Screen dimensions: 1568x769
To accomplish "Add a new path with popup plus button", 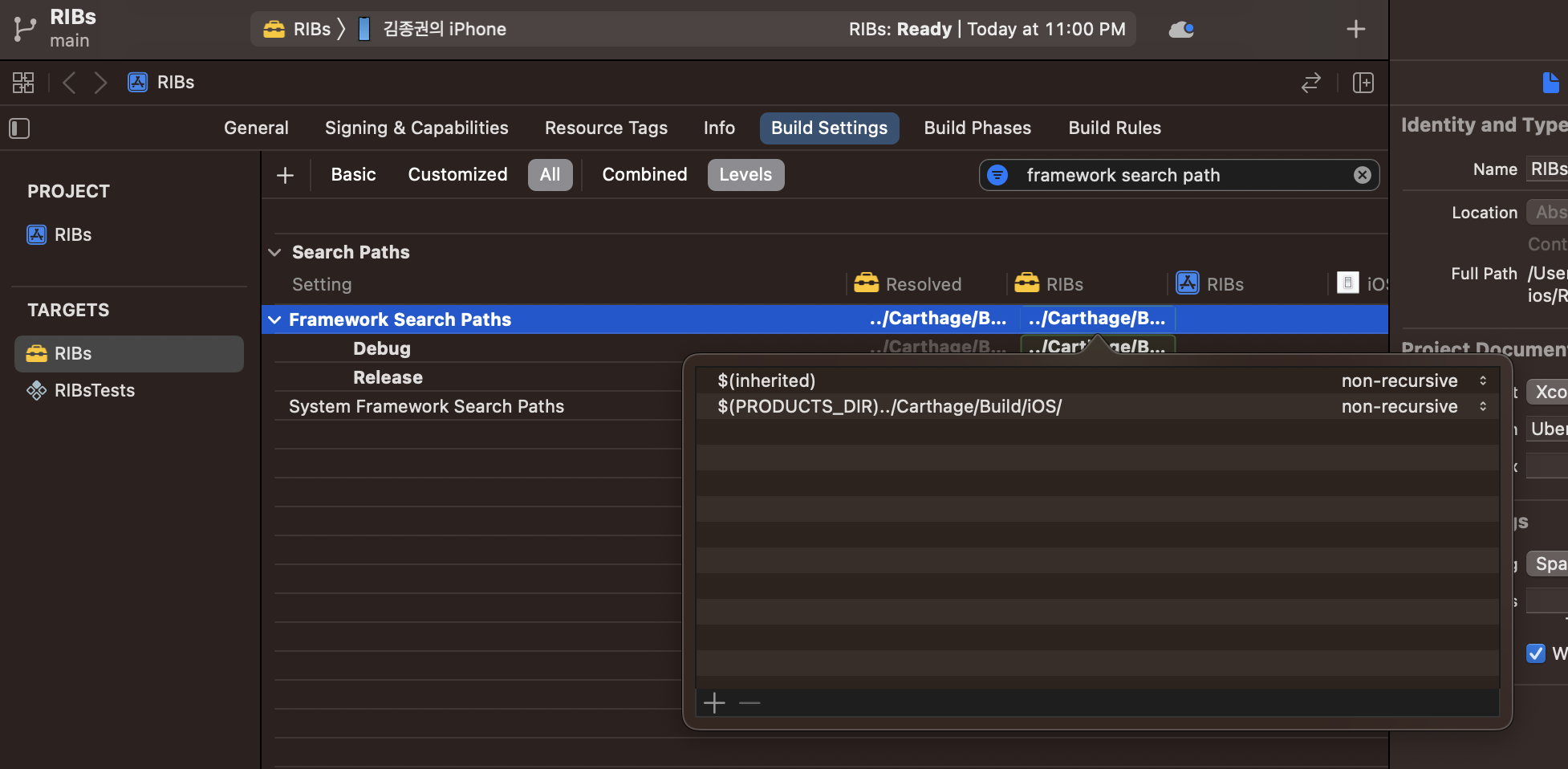I will coord(714,703).
